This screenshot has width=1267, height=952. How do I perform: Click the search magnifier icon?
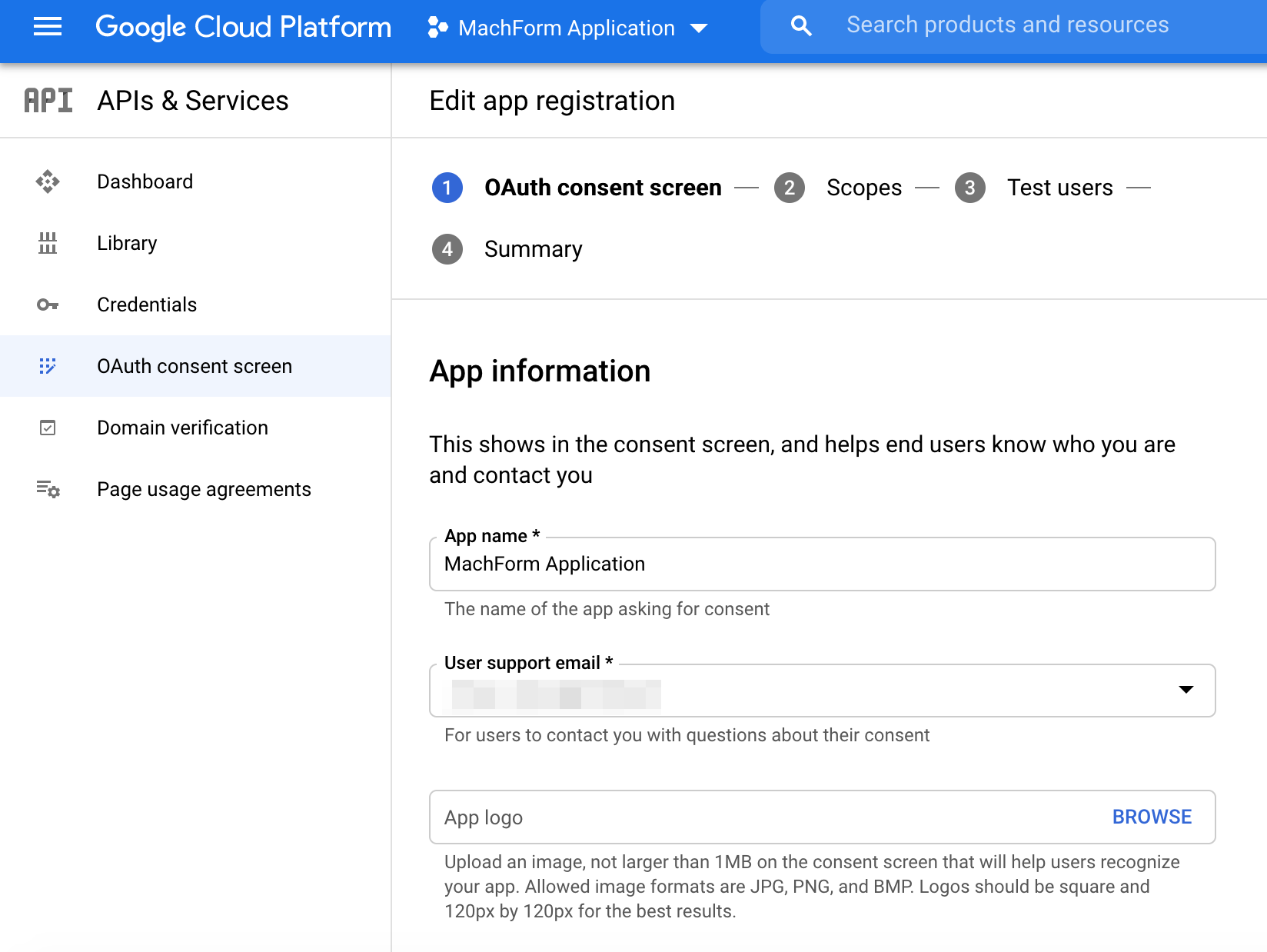pyautogui.click(x=801, y=26)
